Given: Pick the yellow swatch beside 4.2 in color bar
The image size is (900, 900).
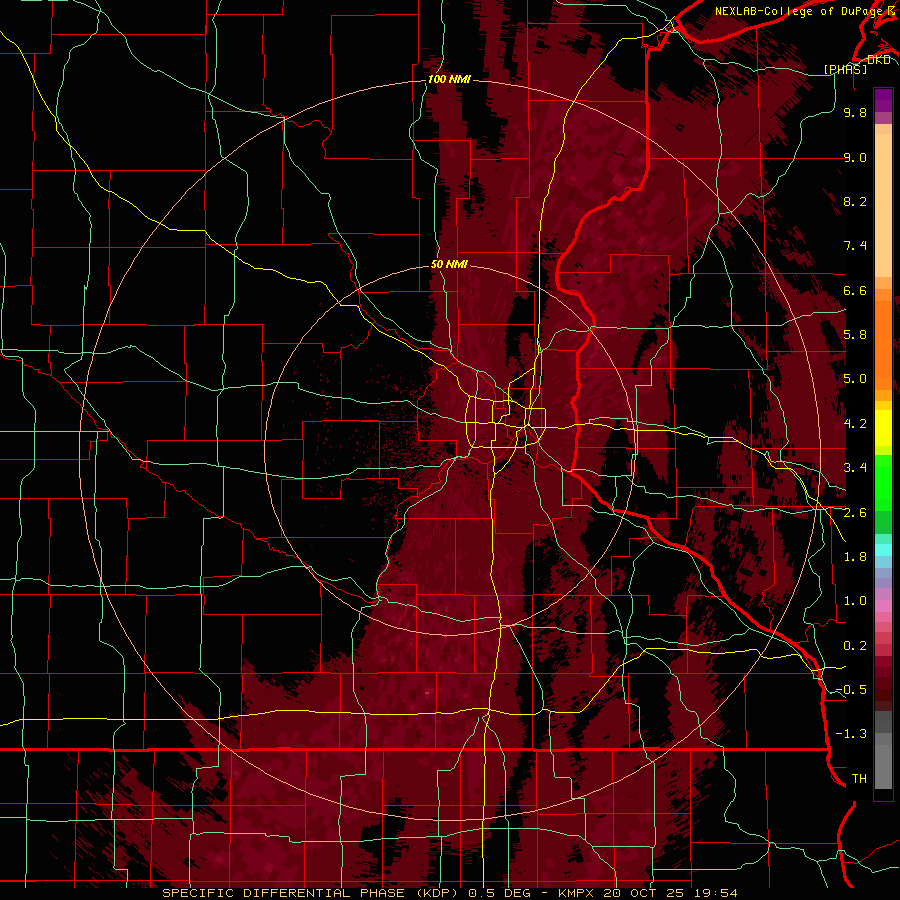Looking at the screenshot, I should [x=883, y=428].
